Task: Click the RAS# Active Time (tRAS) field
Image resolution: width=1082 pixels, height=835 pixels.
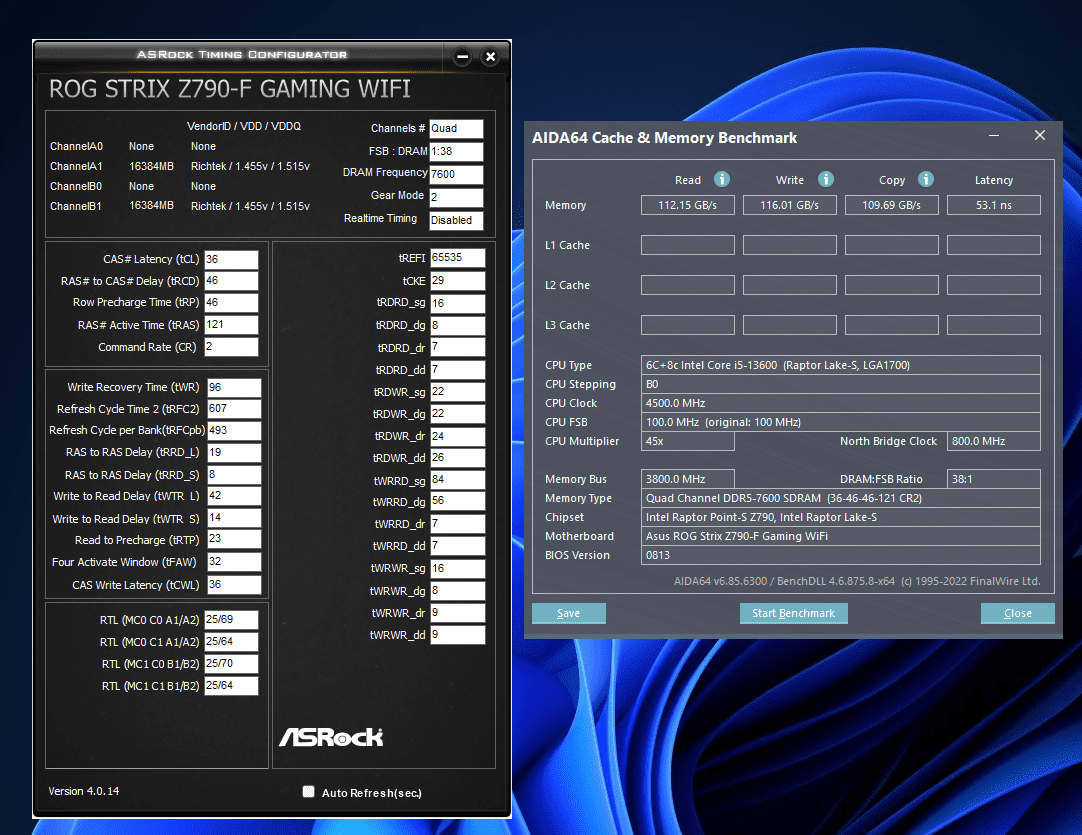Action: [231, 325]
